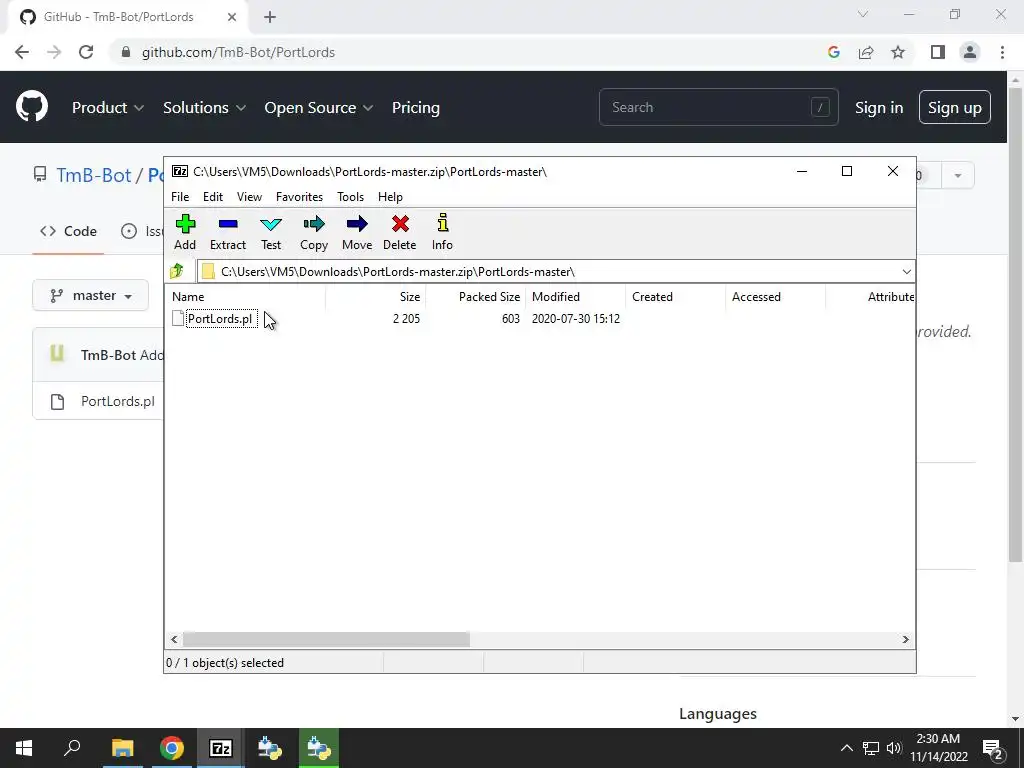Click the volume icon in system tray

(x=894, y=748)
